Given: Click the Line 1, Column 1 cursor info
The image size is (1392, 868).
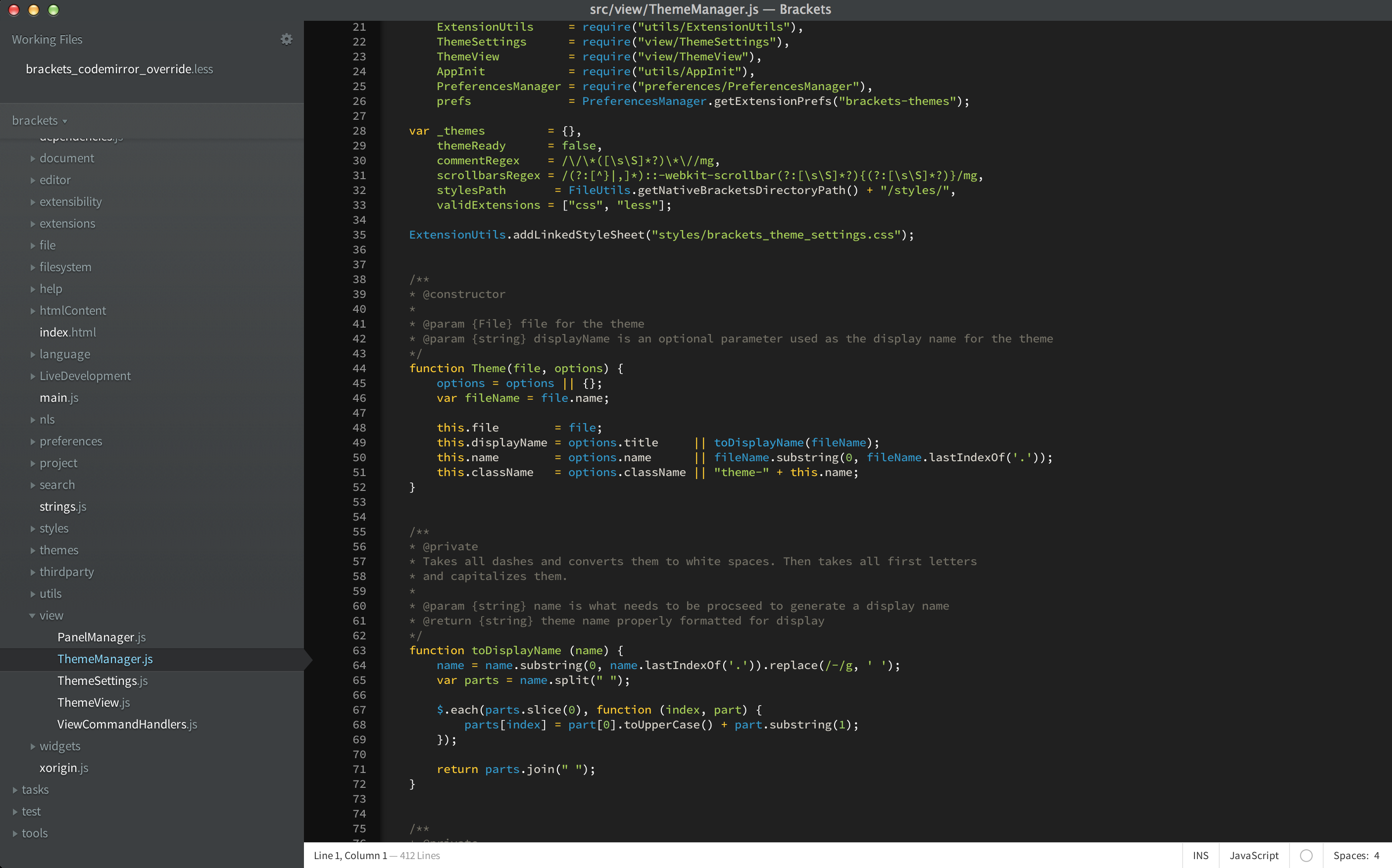Looking at the screenshot, I should [x=350, y=855].
